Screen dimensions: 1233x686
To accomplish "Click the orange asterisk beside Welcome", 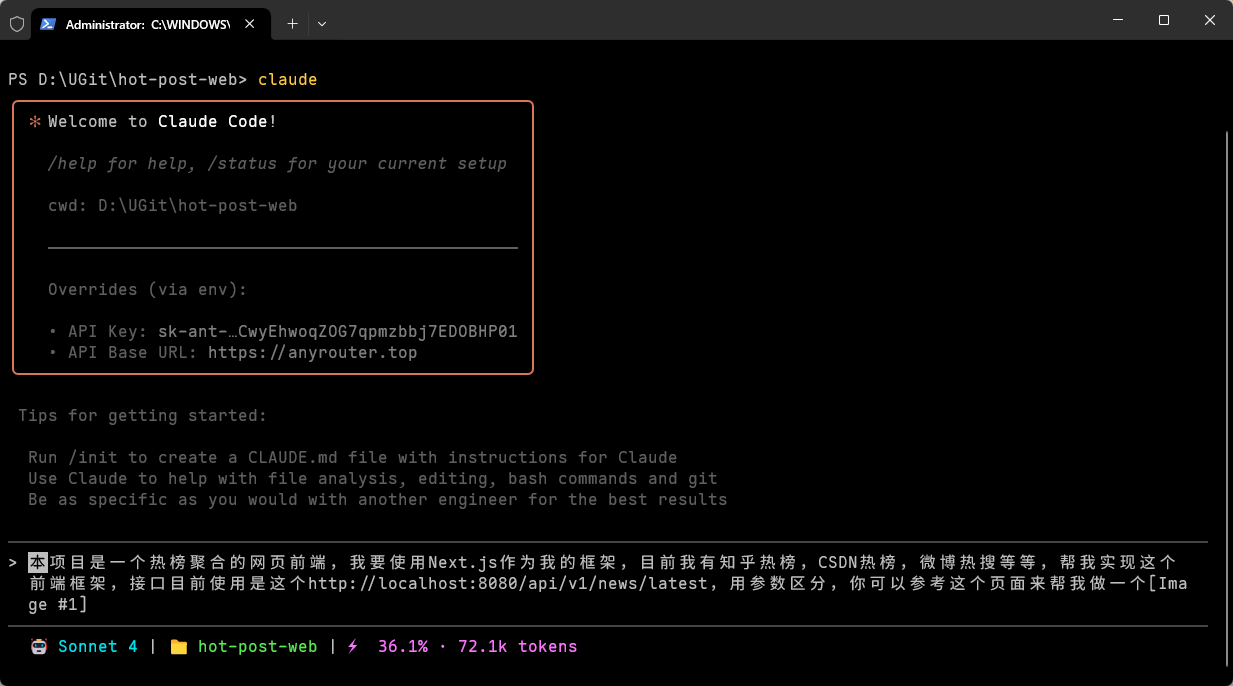I will coord(34,122).
